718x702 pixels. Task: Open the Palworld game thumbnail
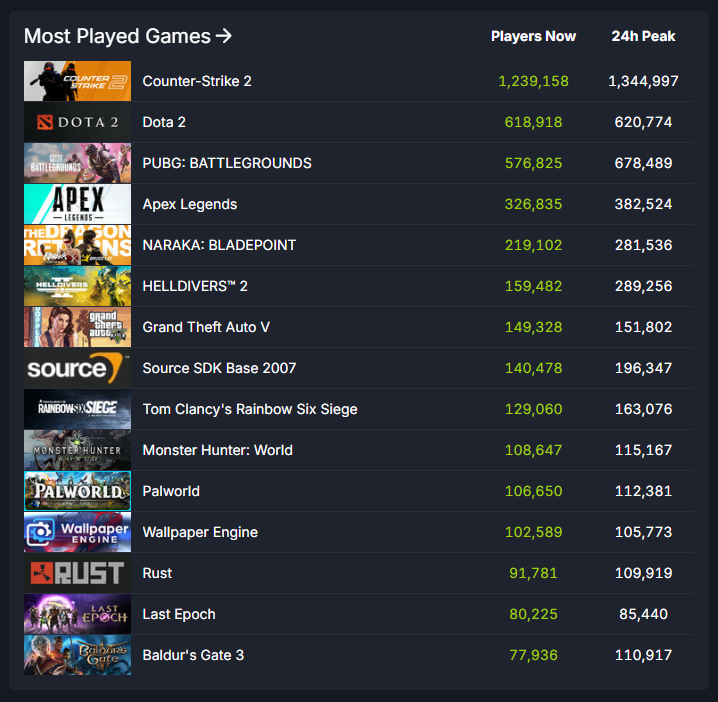pos(77,491)
